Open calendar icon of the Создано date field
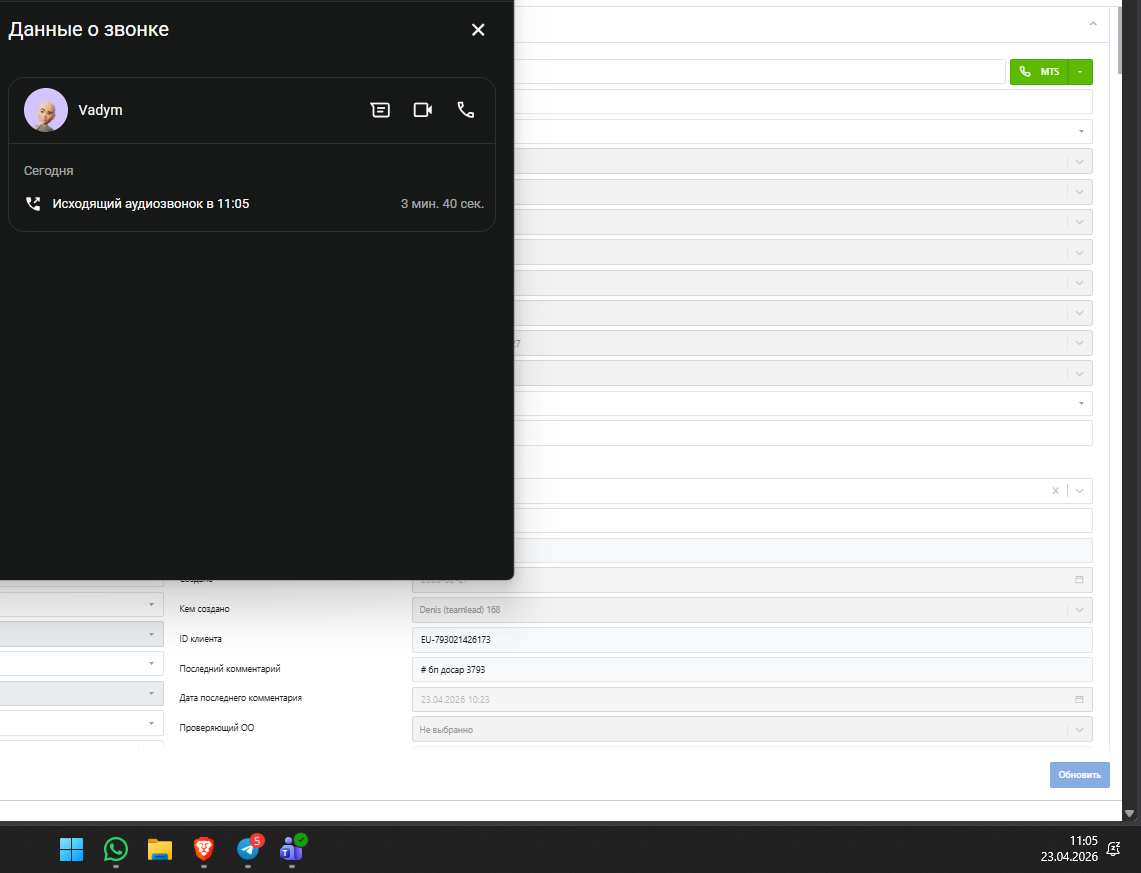The height and width of the screenshot is (873, 1141). pos(1079,580)
